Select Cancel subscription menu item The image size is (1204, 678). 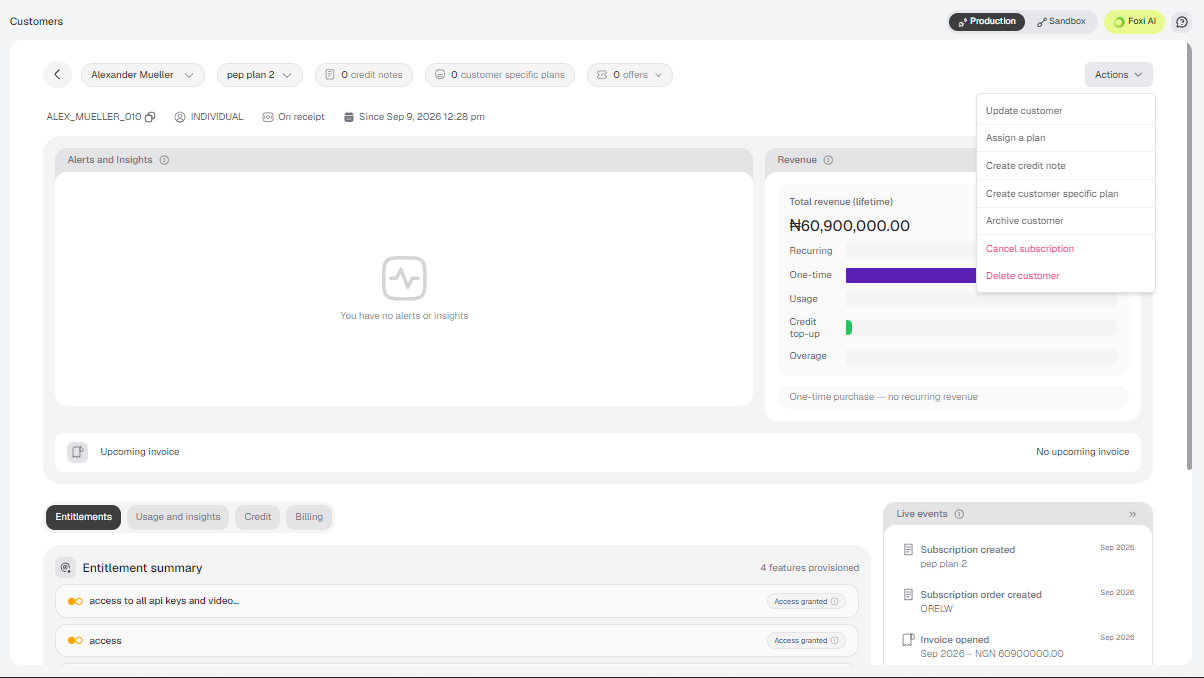(x=1066, y=249)
